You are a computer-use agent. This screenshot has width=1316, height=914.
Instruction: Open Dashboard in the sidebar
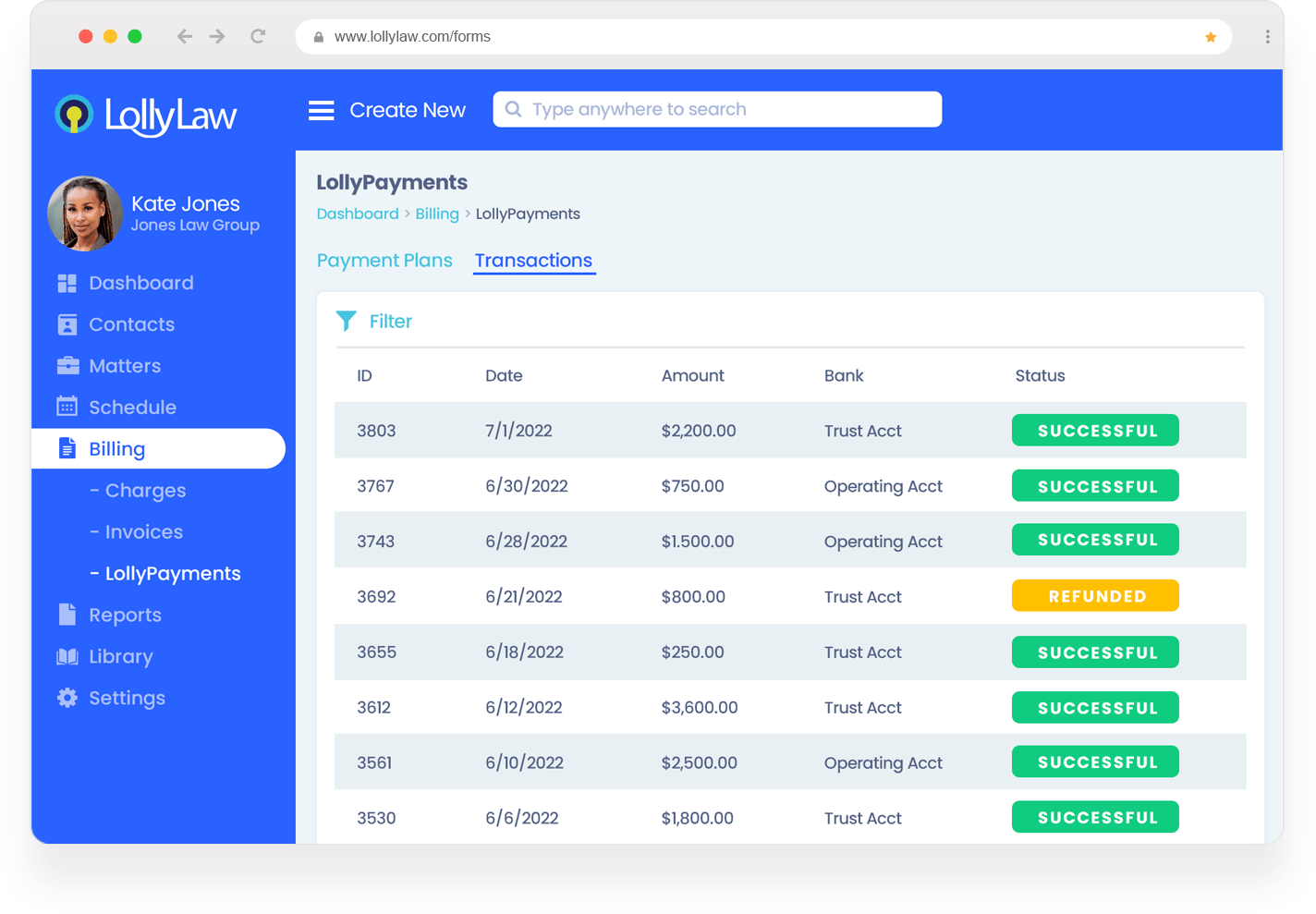[x=141, y=283]
